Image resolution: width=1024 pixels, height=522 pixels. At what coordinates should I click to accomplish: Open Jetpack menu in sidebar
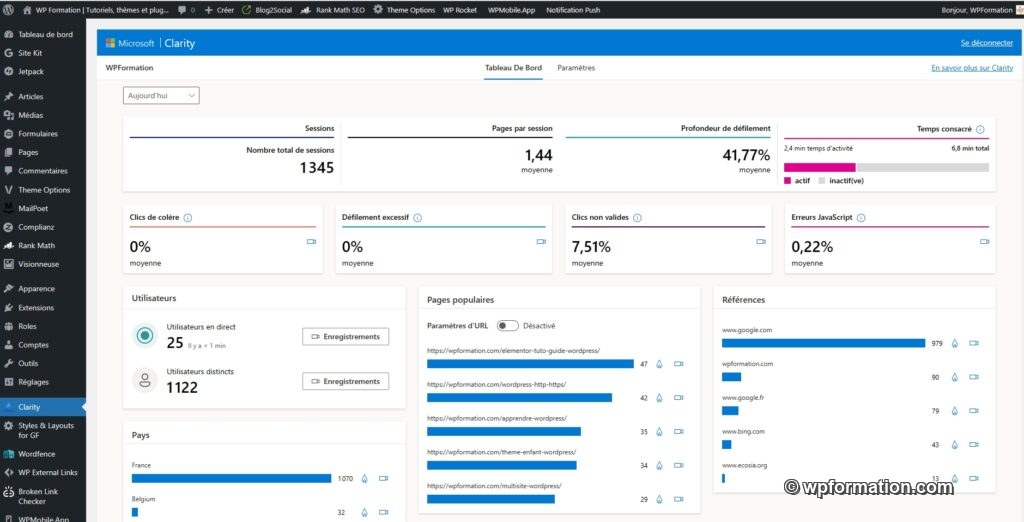click(x=42, y=71)
